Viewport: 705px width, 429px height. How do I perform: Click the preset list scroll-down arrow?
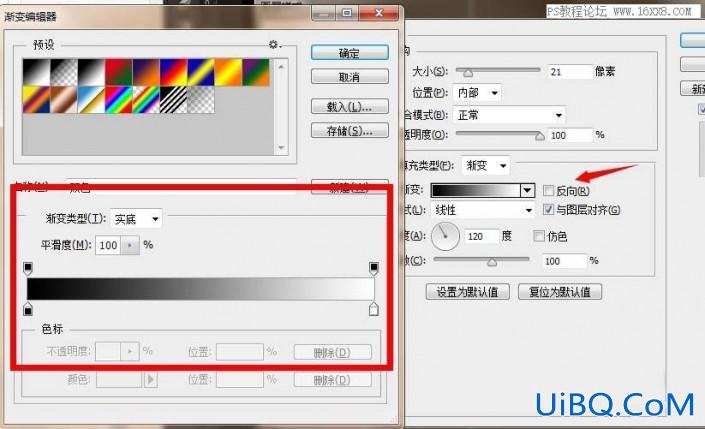[281, 147]
